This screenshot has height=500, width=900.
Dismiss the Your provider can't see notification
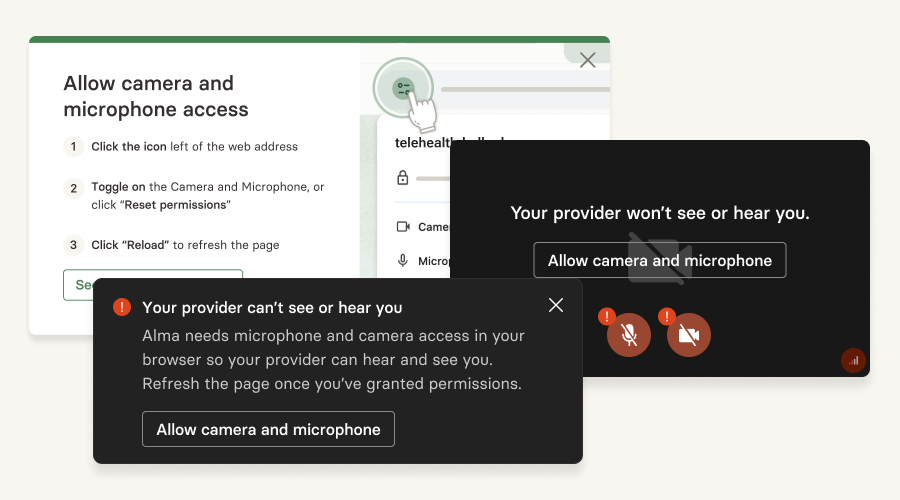pos(556,305)
